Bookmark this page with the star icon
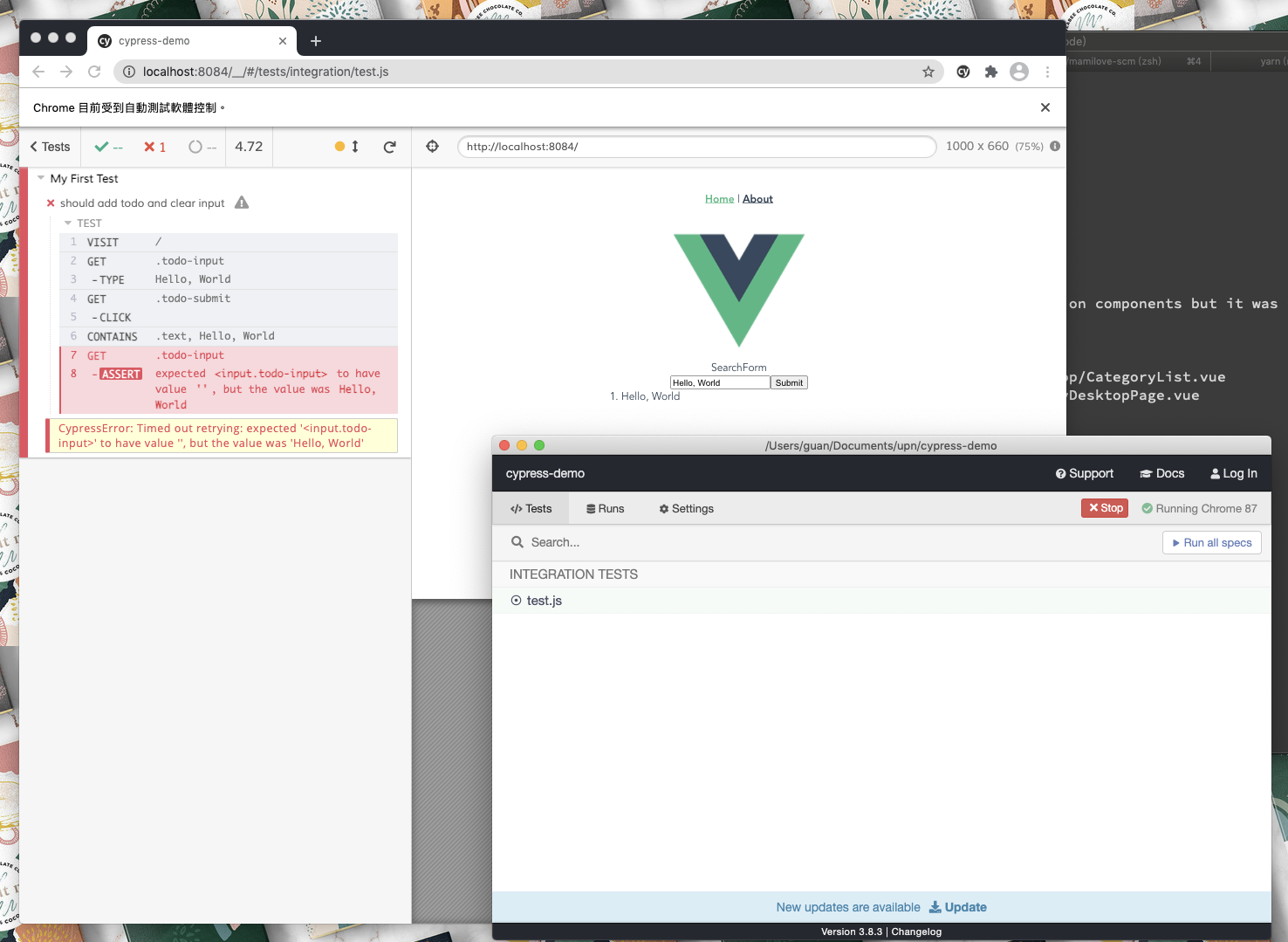The image size is (1288, 942). click(x=928, y=72)
